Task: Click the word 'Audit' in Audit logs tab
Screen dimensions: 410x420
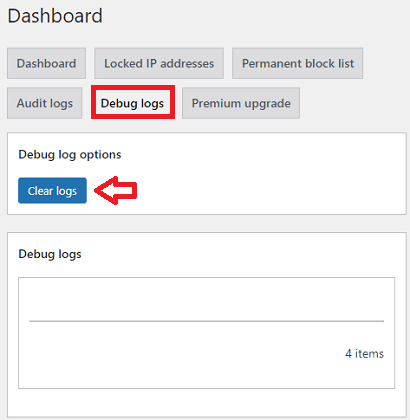Action: point(31,103)
